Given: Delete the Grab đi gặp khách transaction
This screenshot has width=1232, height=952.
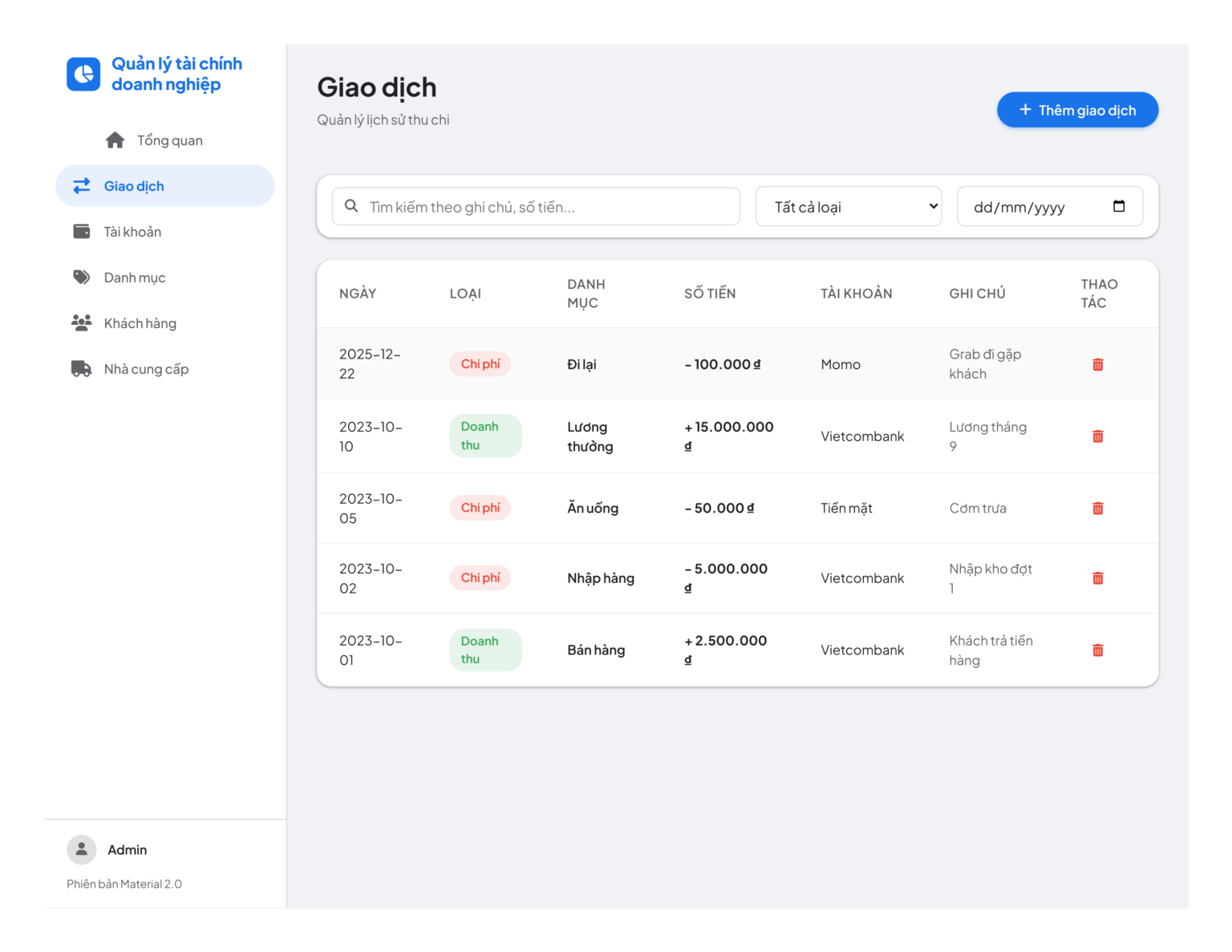Looking at the screenshot, I should point(1098,364).
